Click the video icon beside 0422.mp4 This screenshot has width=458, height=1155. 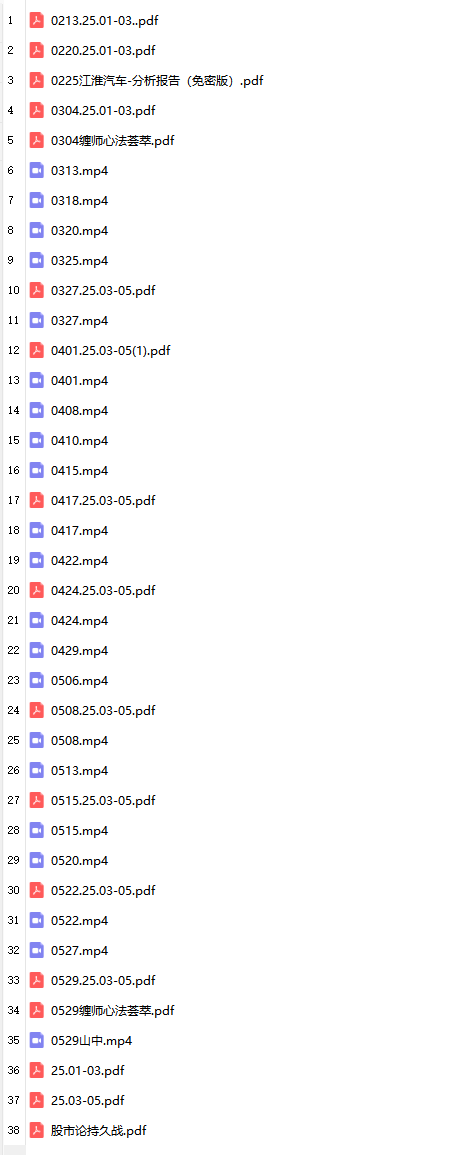coord(37,560)
